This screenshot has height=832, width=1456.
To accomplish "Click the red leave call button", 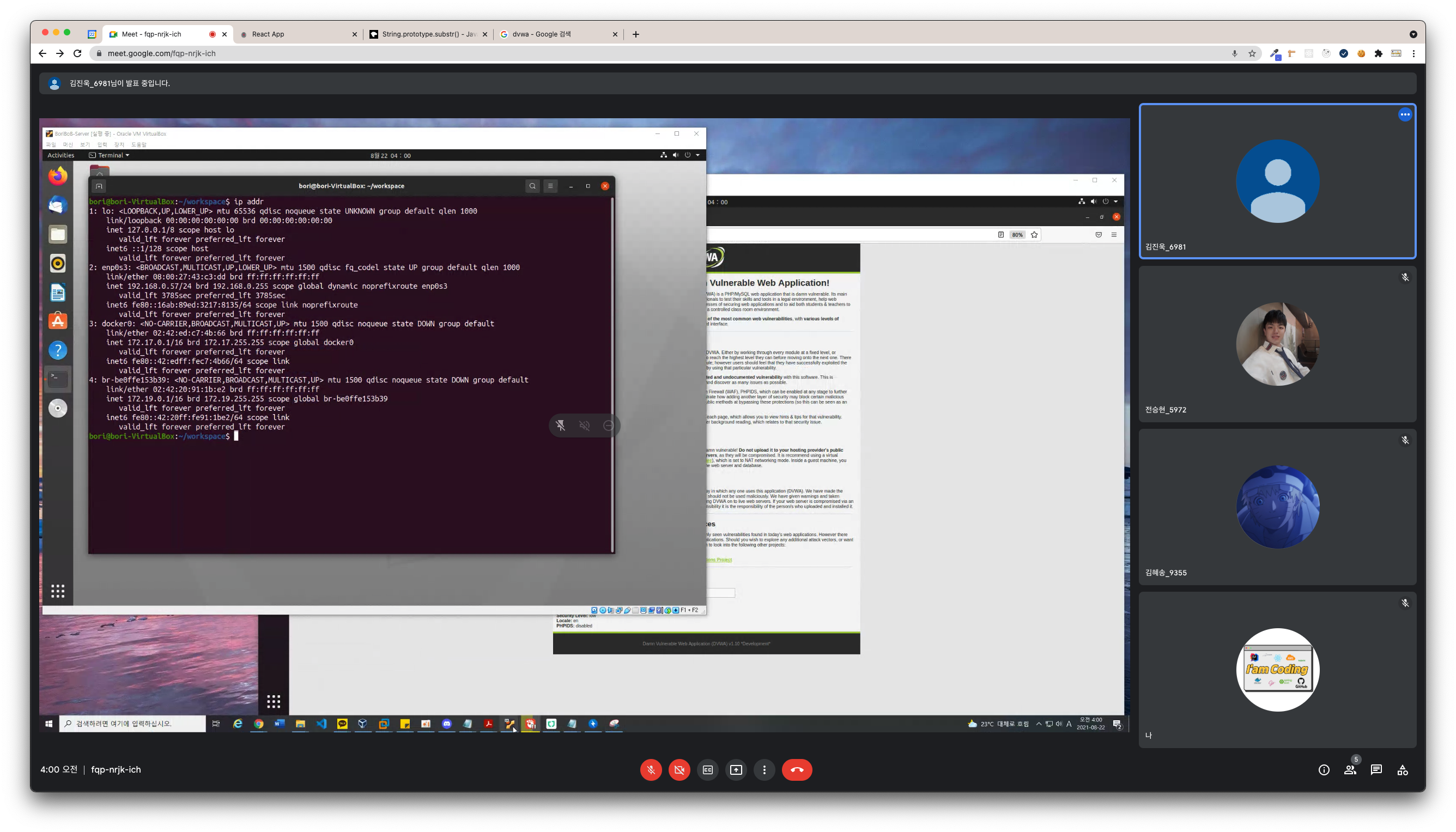I will point(797,770).
